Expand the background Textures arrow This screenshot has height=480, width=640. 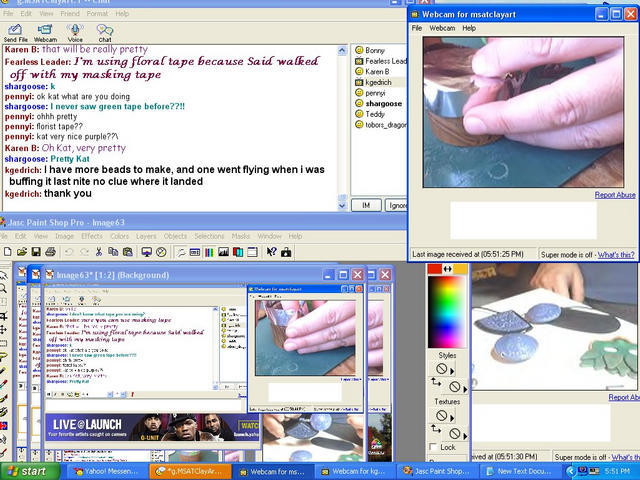(465, 436)
